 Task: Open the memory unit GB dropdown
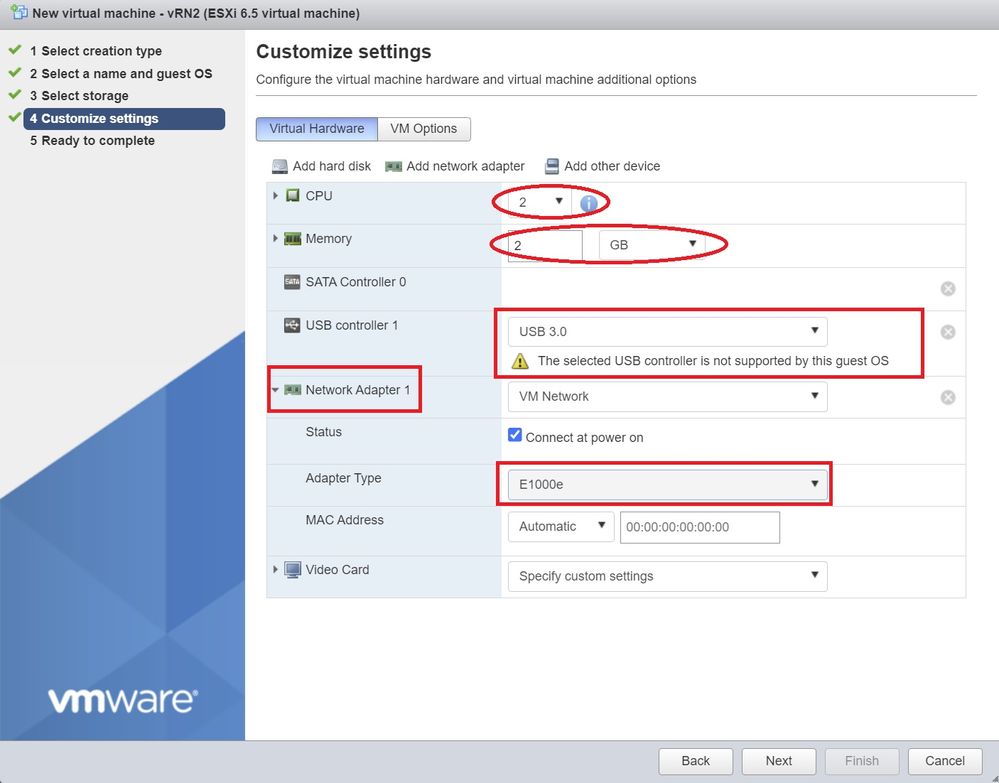(x=652, y=244)
